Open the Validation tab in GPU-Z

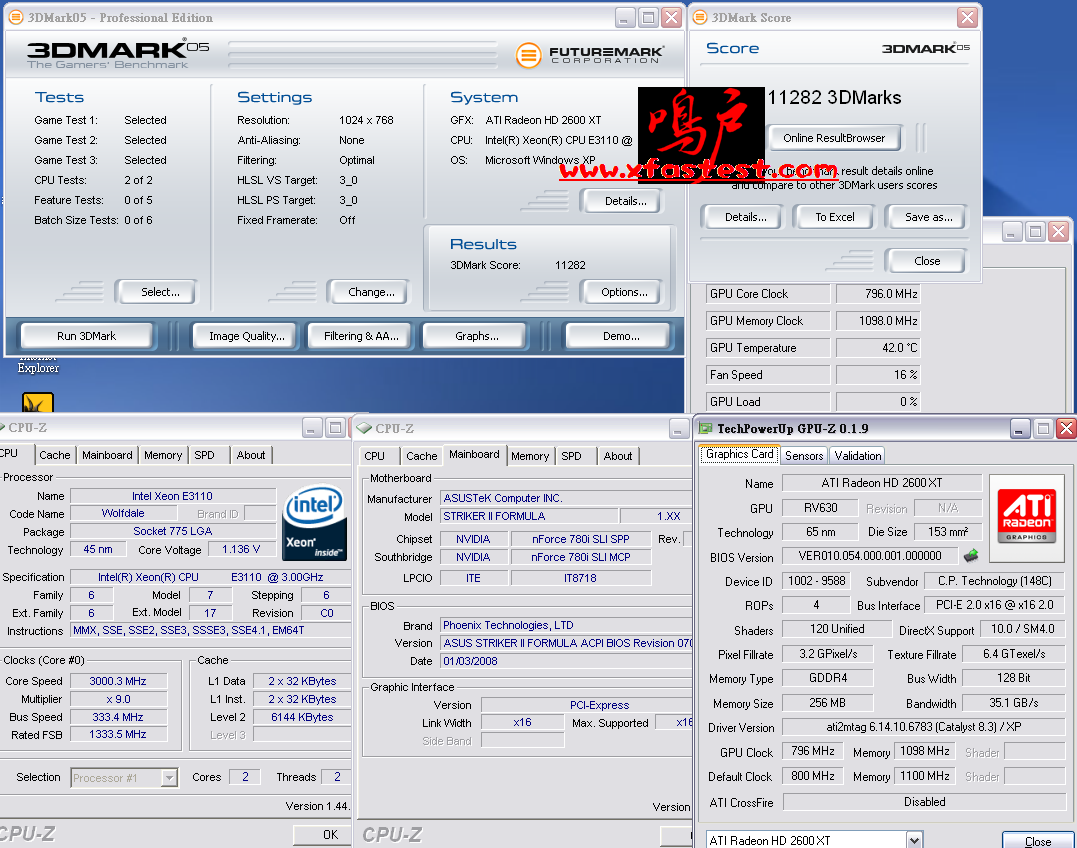pos(858,455)
